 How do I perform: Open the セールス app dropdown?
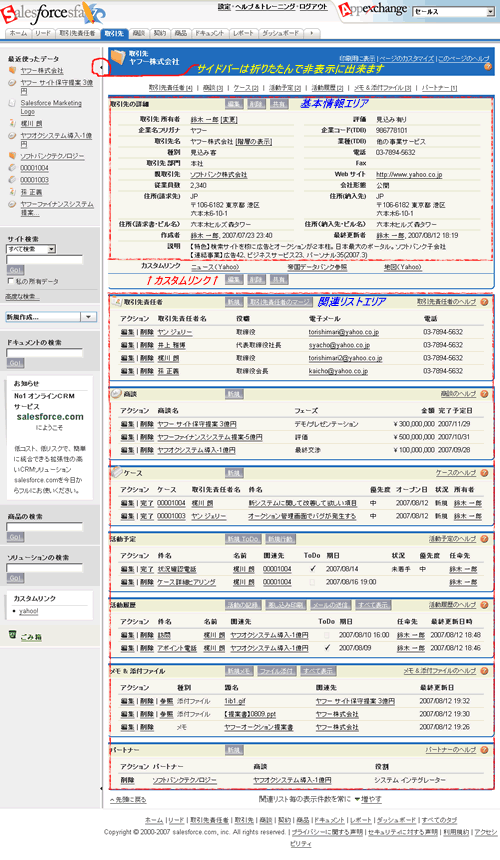click(x=454, y=12)
